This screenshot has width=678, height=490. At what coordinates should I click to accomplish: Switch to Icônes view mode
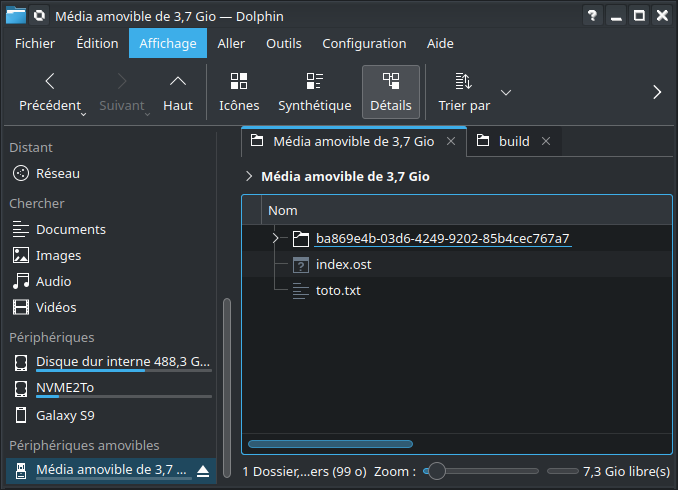[x=239, y=92]
